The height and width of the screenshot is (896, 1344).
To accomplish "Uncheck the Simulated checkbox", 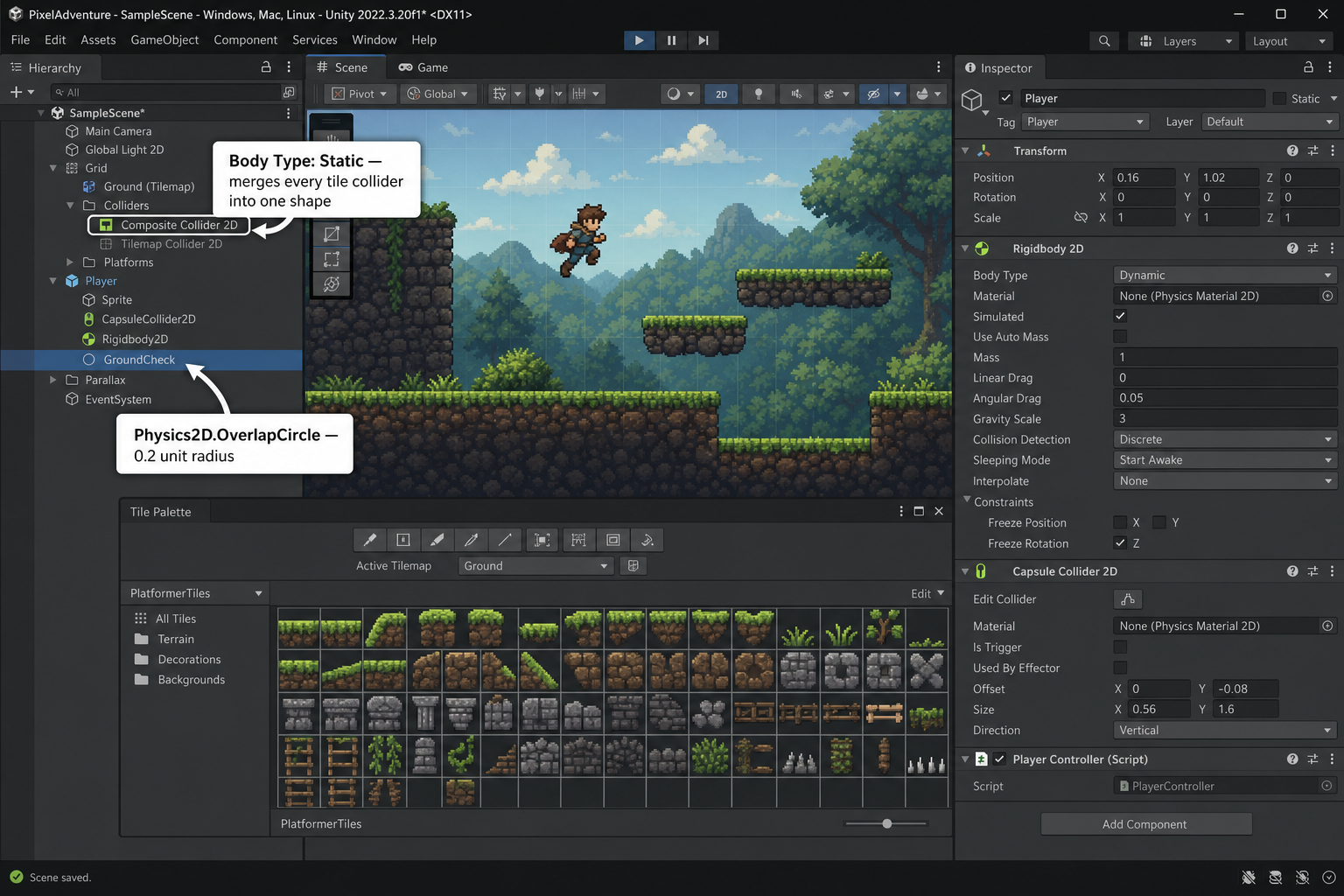I will coord(1120,316).
